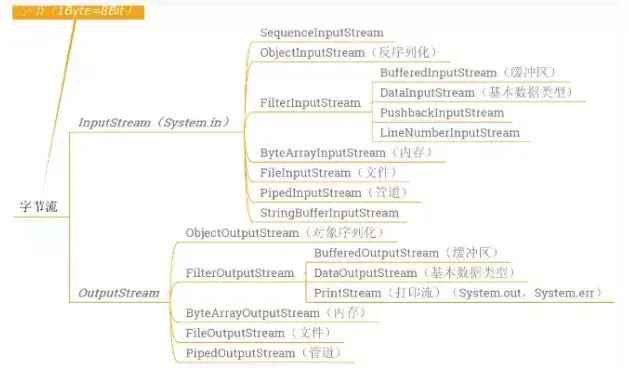Select the PrintStream (打印流) leaf
This screenshot has width=629, height=368.
tap(377, 293)
